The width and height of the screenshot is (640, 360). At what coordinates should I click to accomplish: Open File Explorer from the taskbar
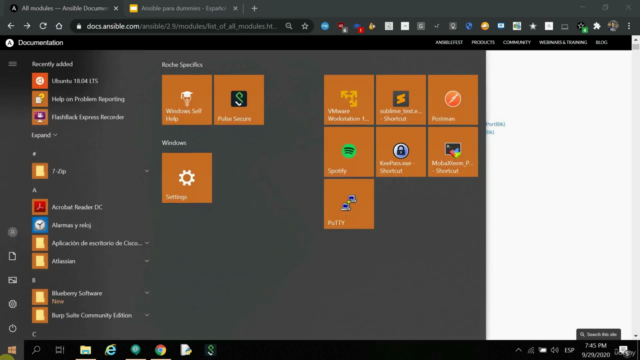click(x=85, y=350)
